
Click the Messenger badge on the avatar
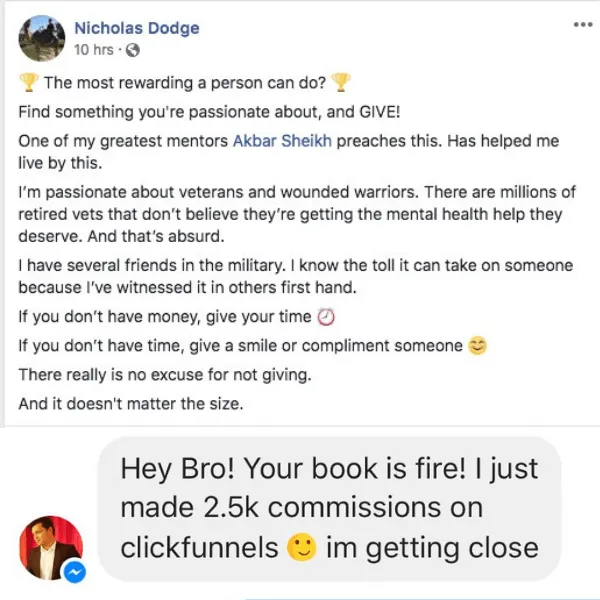coord(75,572)
